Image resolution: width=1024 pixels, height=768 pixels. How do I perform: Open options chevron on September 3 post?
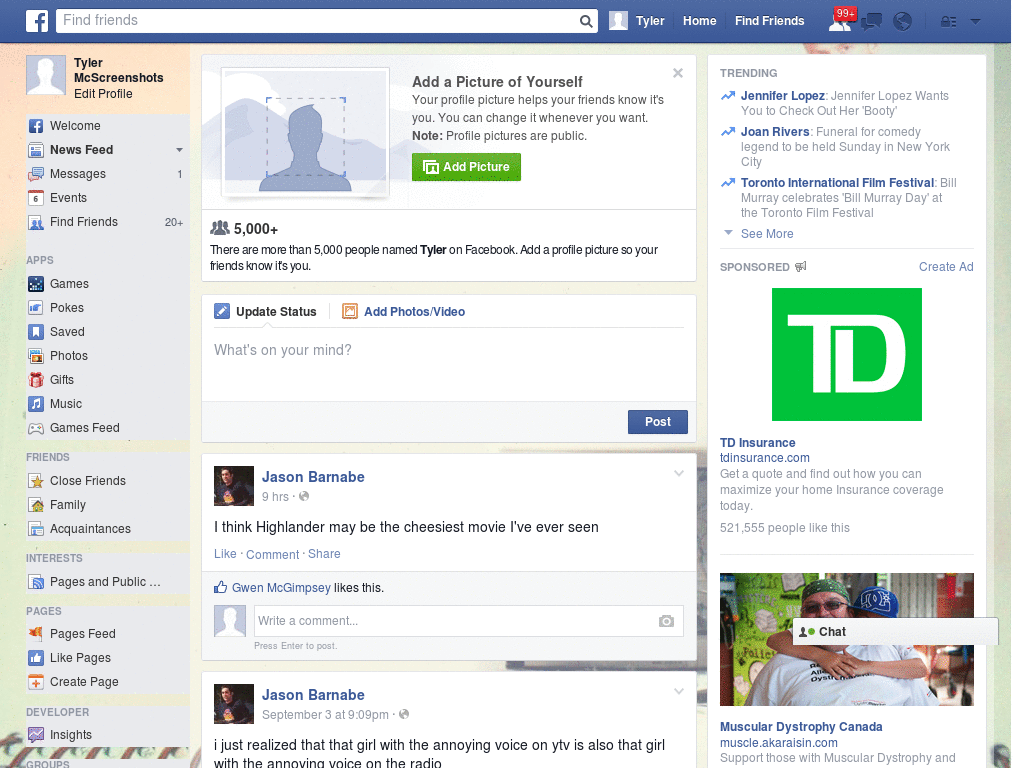pos(679,691)
